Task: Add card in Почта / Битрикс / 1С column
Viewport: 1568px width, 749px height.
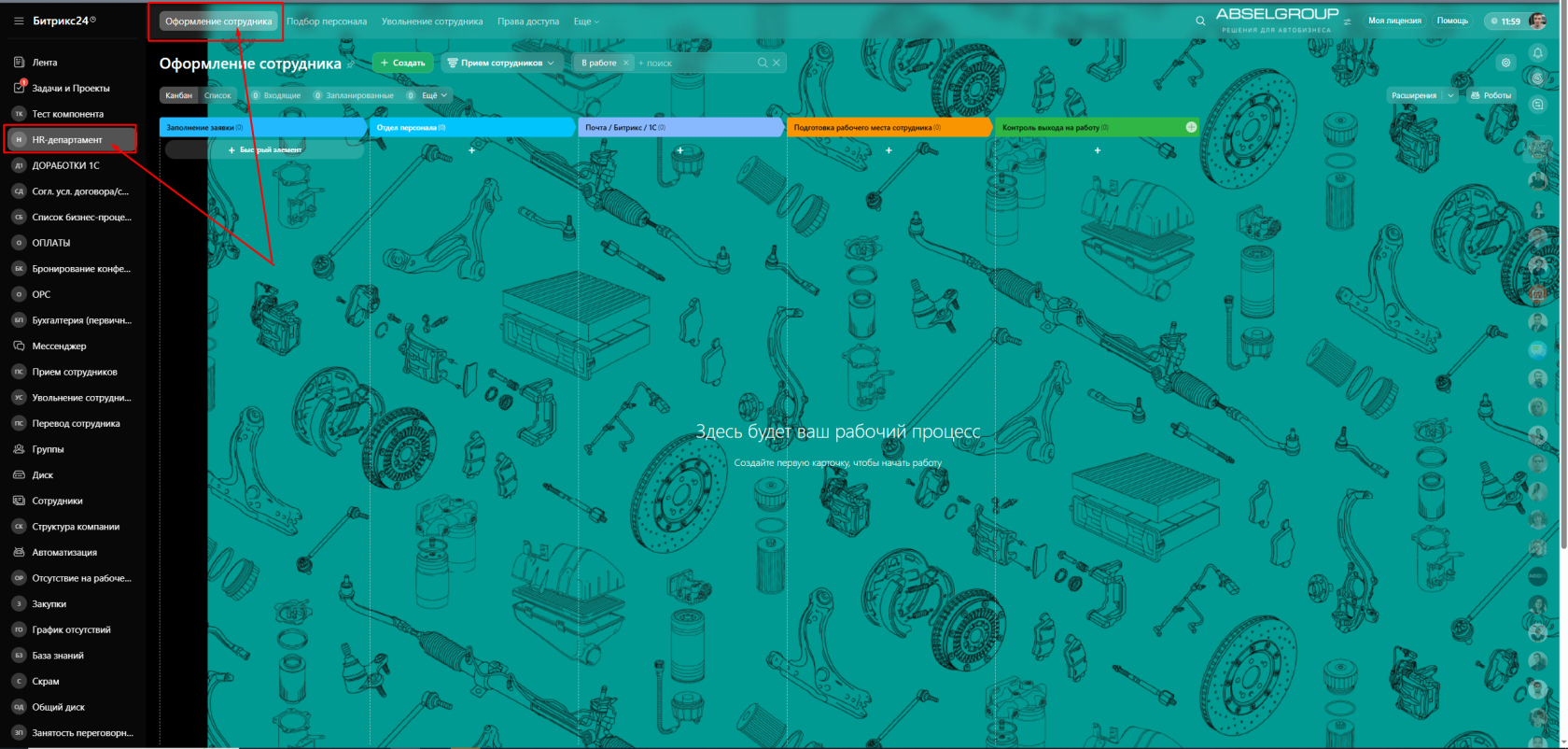Action: [x=680, y=150]
